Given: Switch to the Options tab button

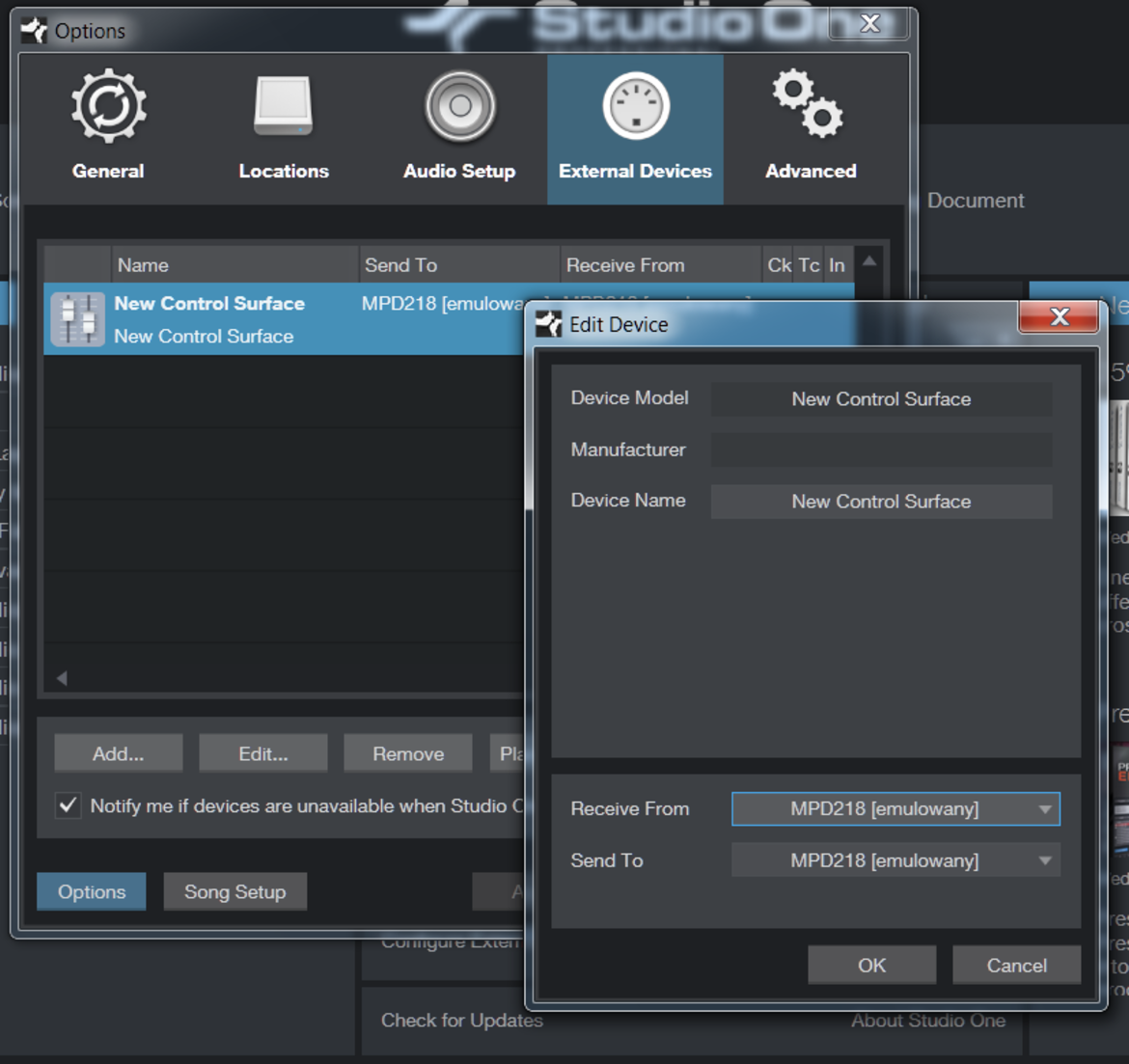Looking at the screenshot, I should pyautogui.click(x=92, y=892).
